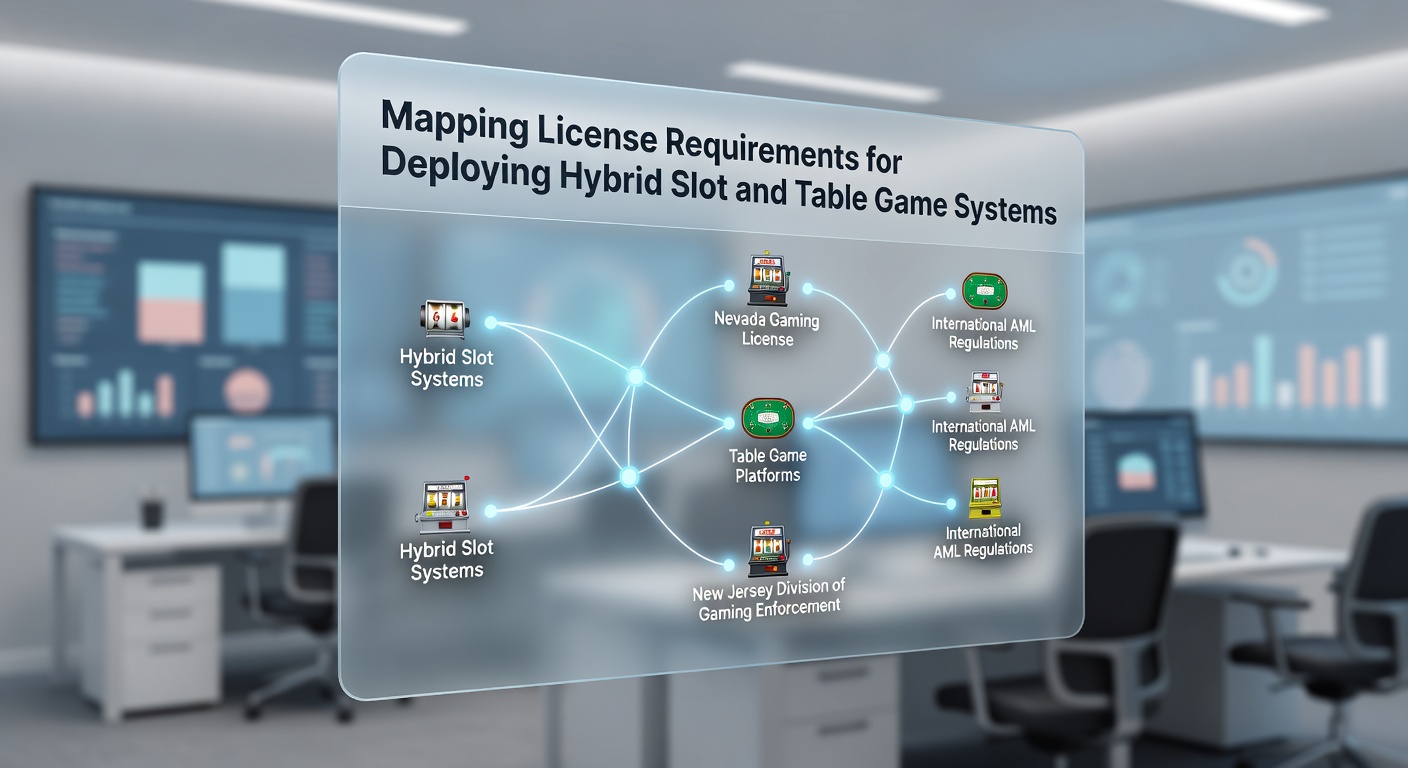Image resolution: width=1408 pixels, height=768 pixels.
Task: Click "International AML Regulations" under the yellow slot machine
Action: [984, 540]
